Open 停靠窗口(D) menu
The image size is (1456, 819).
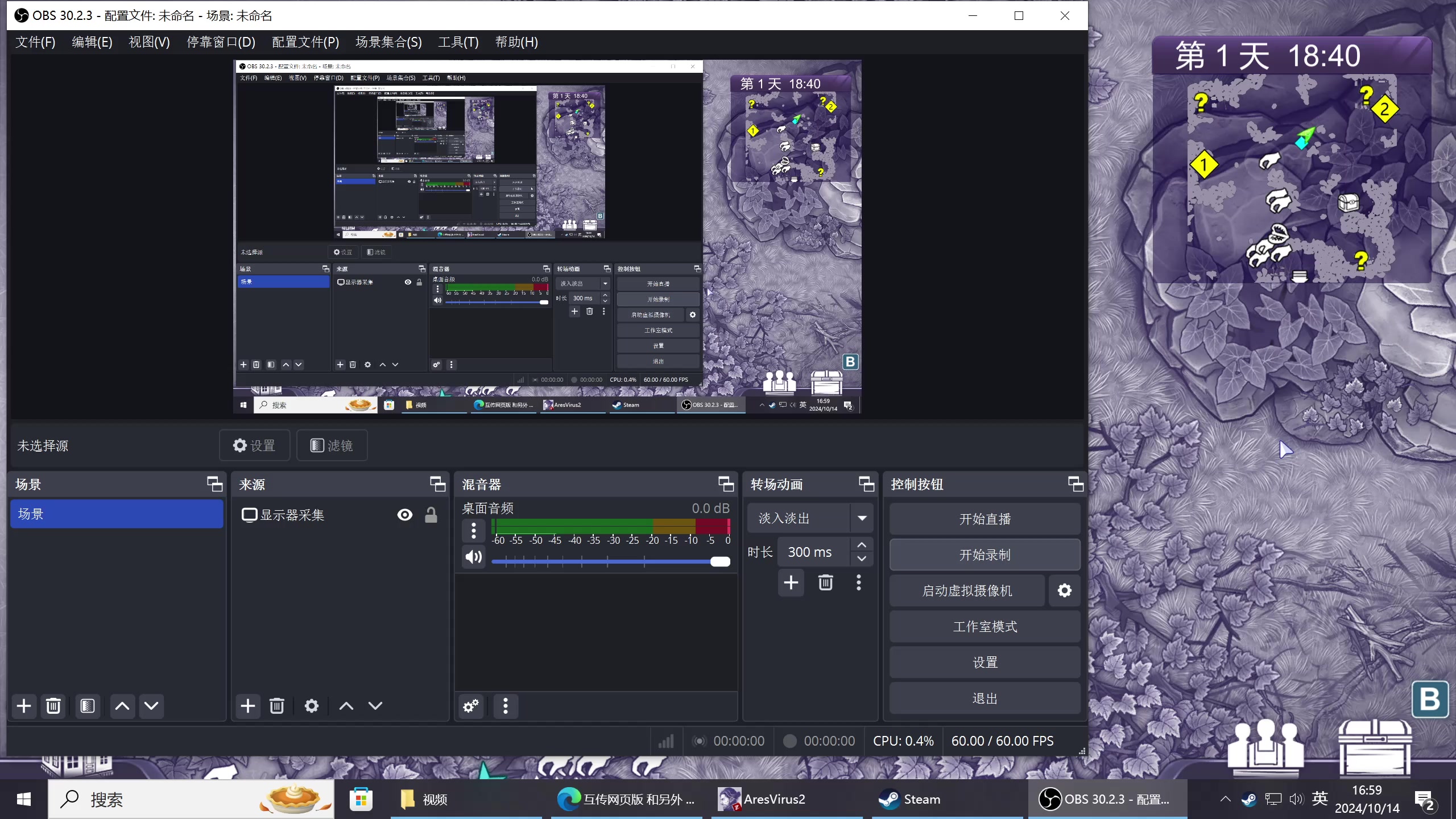click(x=221, y=42)
